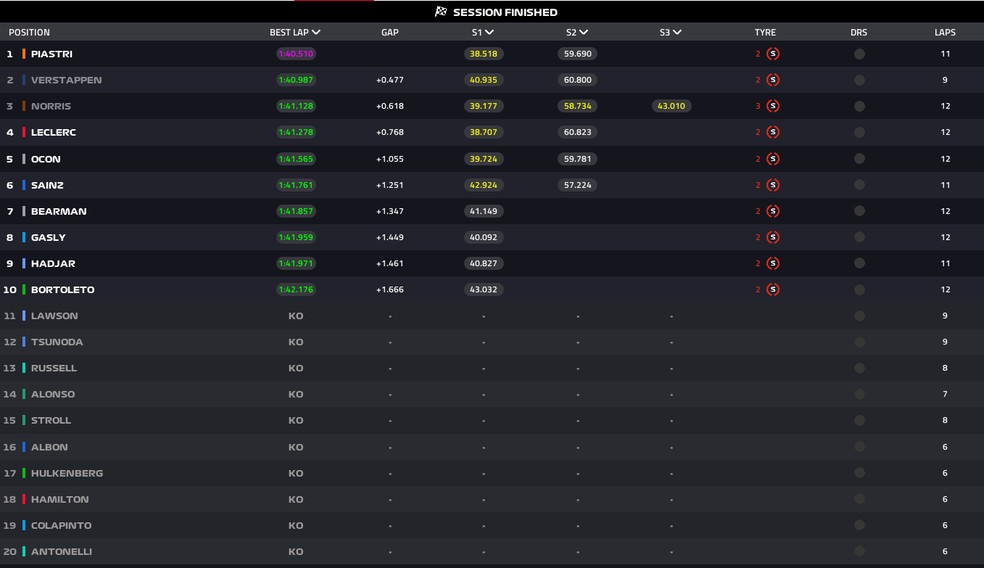Click soft tyre icon in Bearman row
The image size is (984, 568).
point(773,211)
